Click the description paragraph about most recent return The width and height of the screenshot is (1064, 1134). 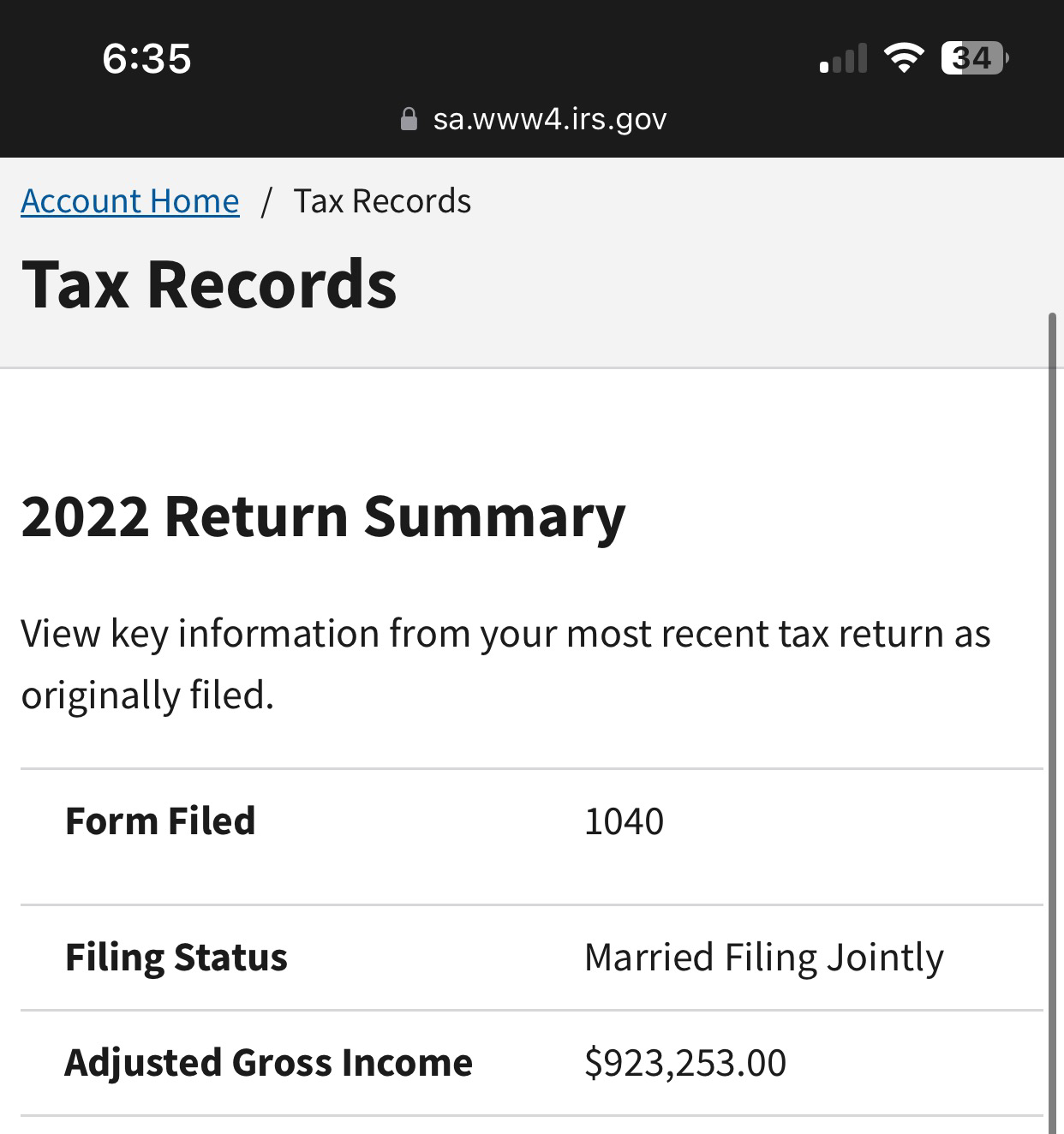point(505,664)
